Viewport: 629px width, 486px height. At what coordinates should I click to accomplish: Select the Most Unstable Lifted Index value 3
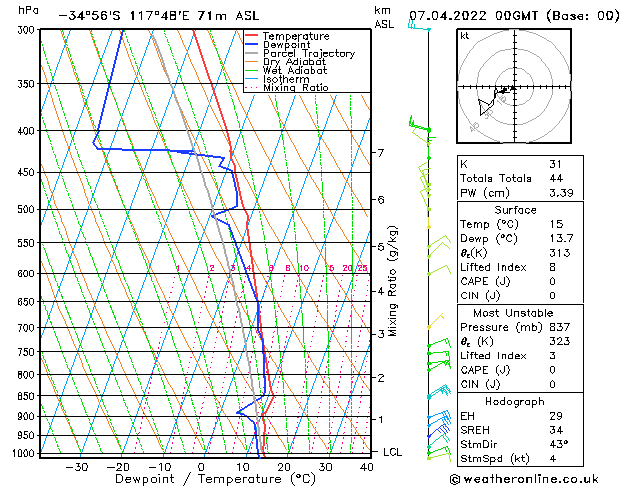(553, 356)
